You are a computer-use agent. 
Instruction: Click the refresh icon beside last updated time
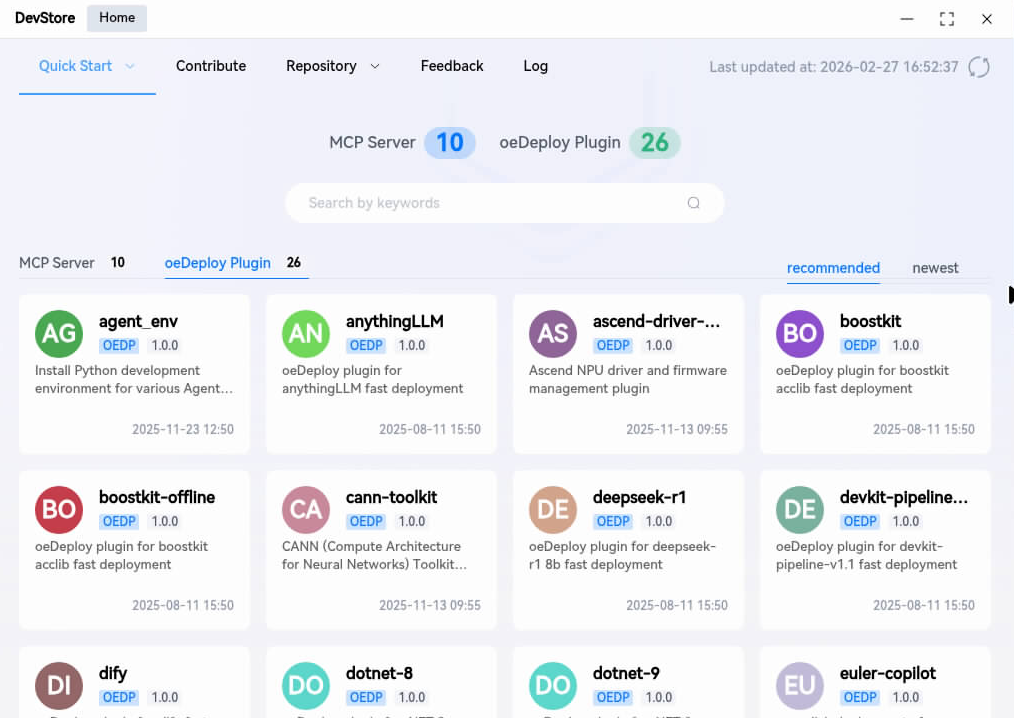pyautogui.click(x=979, y=67)
